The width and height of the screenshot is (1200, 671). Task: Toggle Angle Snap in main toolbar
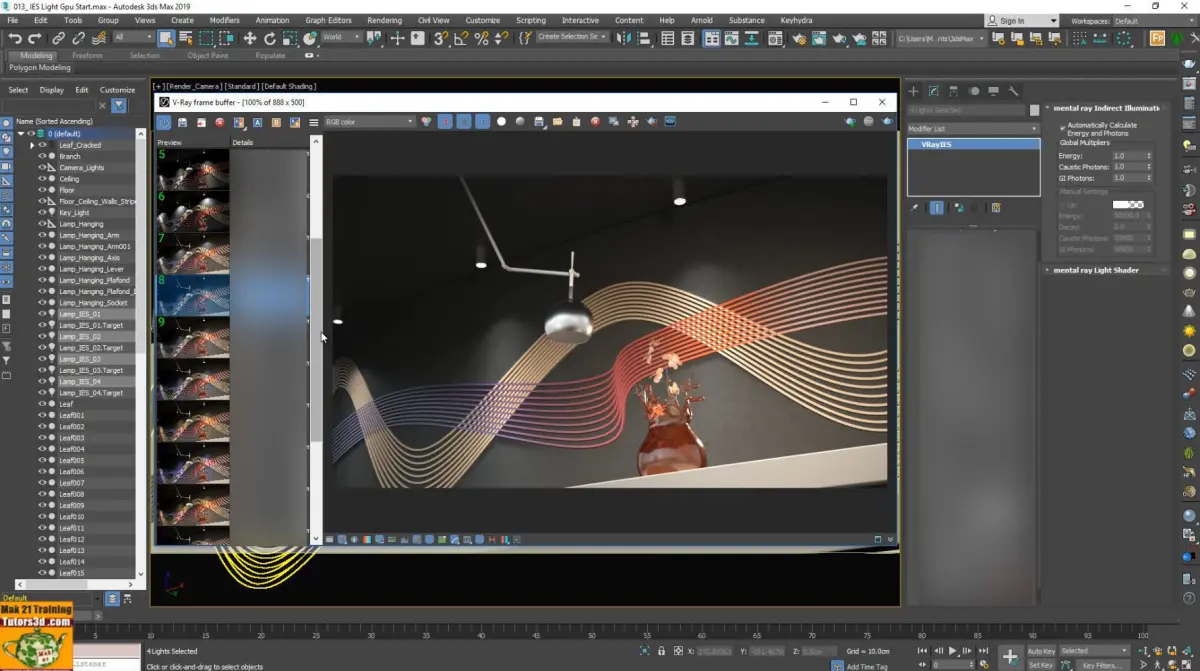[x=461, y=38]
